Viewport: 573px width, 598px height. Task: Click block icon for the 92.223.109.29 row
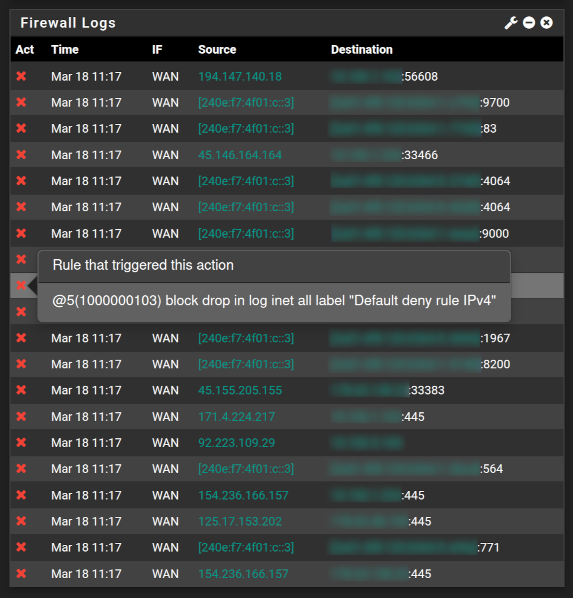[21, 442]
